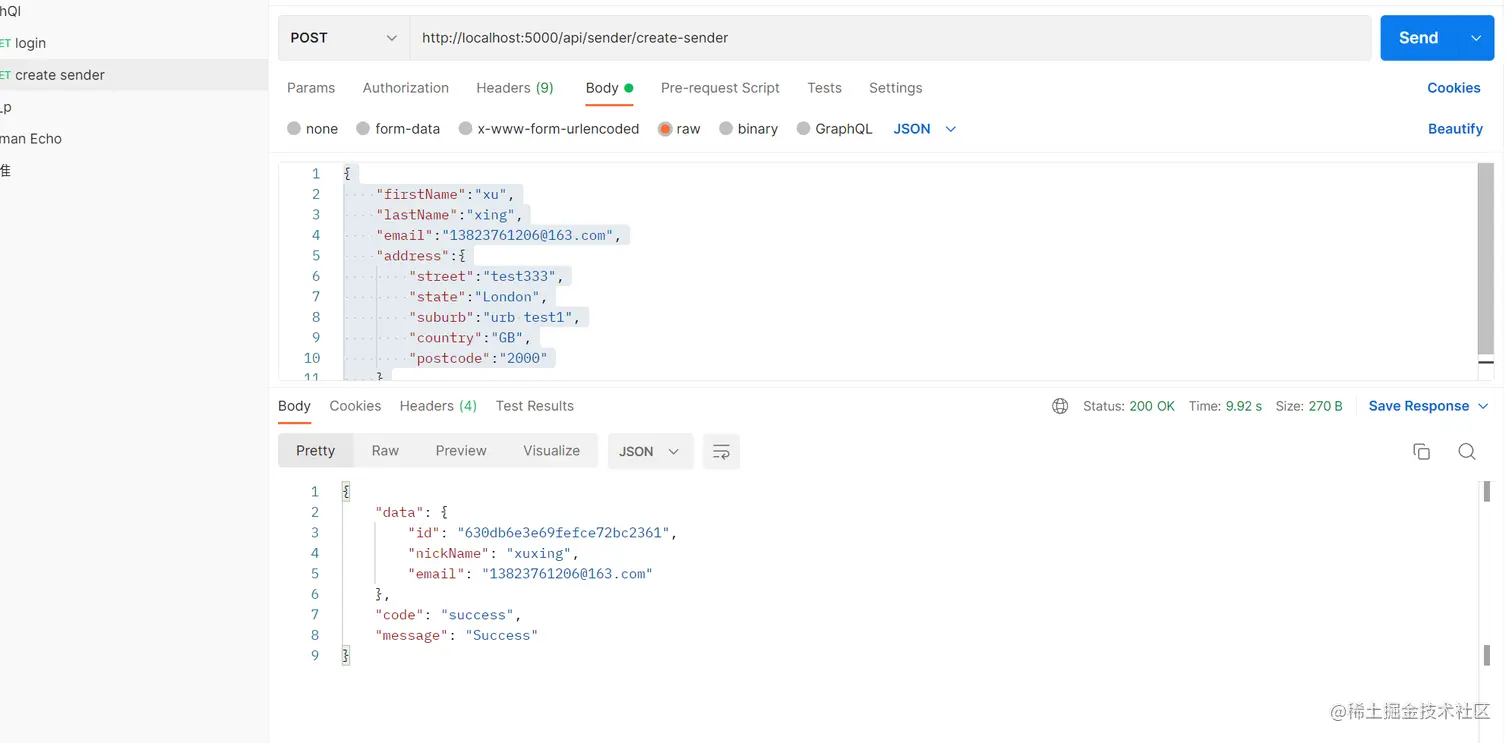The height and width of the screenshot is (743, 1512).
Task: Open the blue JSON request body format dropdown
Action: point(925,129)
